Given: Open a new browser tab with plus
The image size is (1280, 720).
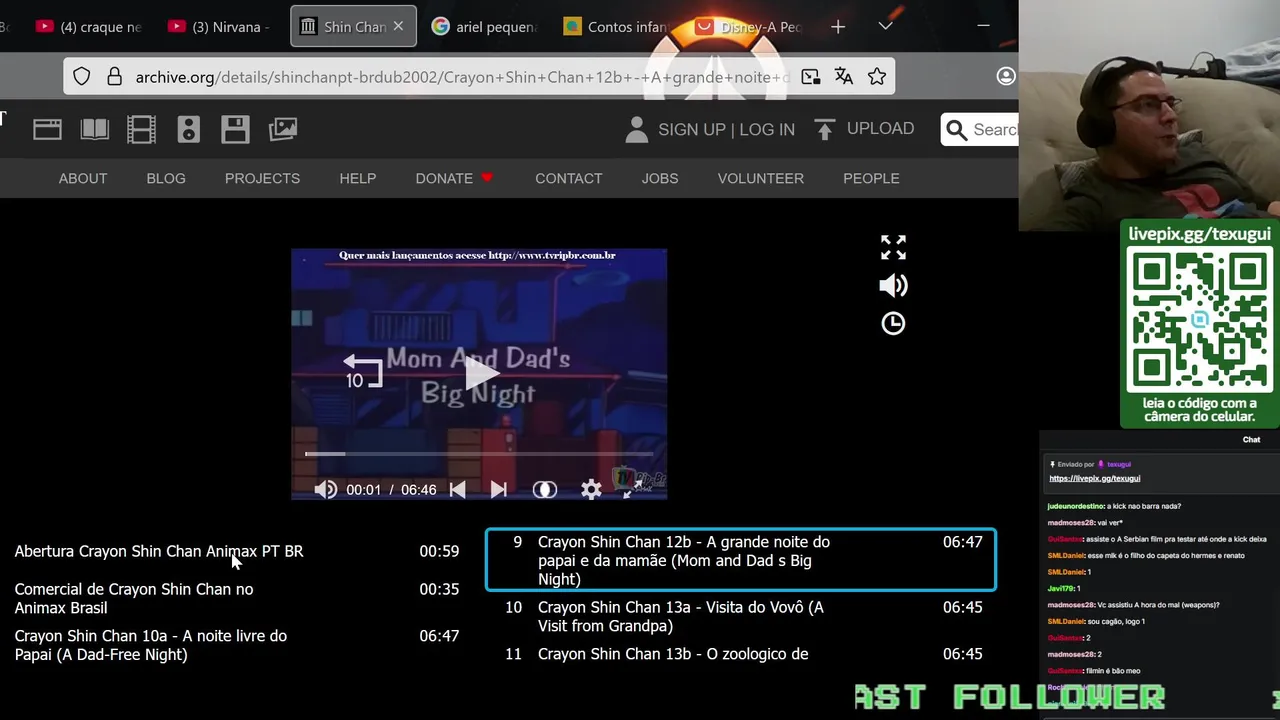Looking at the screenshot, I should tap(838, 27).
